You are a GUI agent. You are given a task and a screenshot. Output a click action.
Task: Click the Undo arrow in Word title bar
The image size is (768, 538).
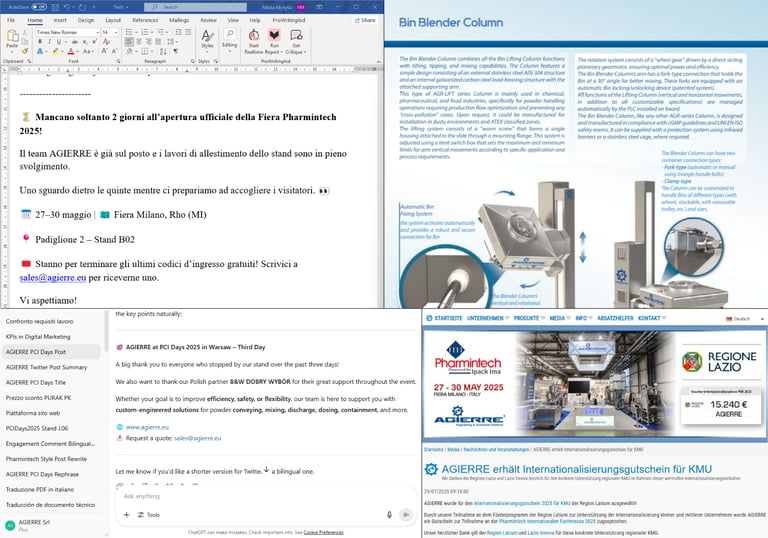pos(67,7)
